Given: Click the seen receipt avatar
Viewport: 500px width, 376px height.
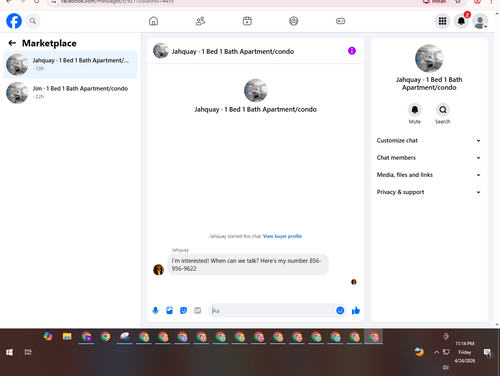Looking at the screenshot, I should [354, 282].
